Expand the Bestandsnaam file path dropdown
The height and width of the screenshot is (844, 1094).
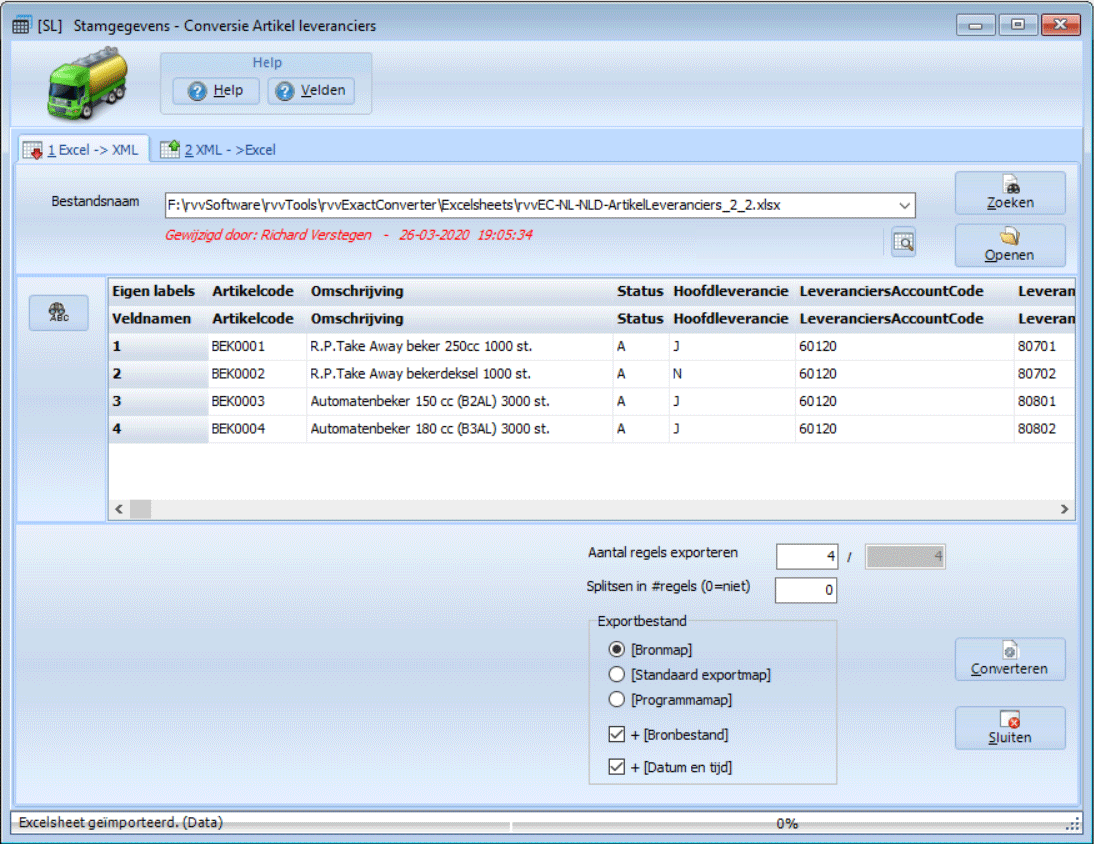click(x=904, y=206)
